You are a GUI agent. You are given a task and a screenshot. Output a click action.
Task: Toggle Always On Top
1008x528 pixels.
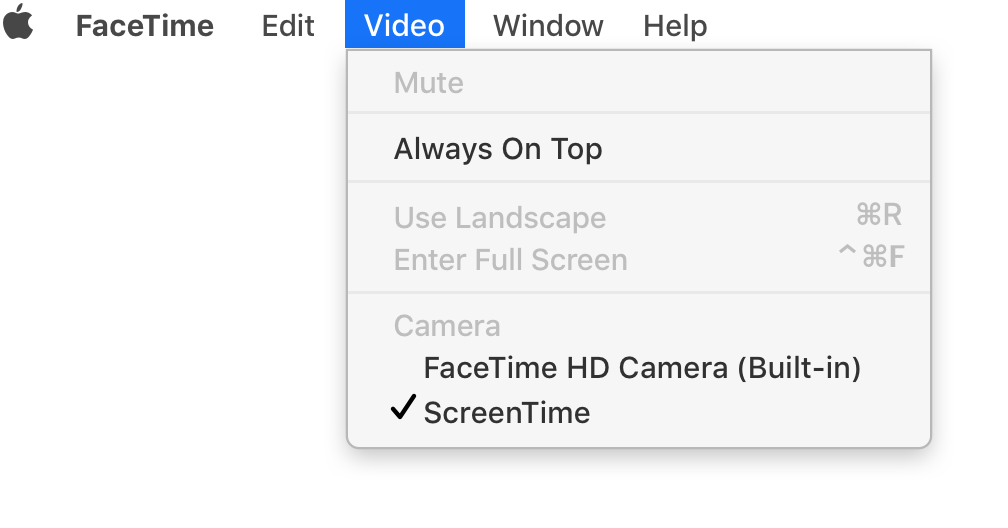coord(498,149)
